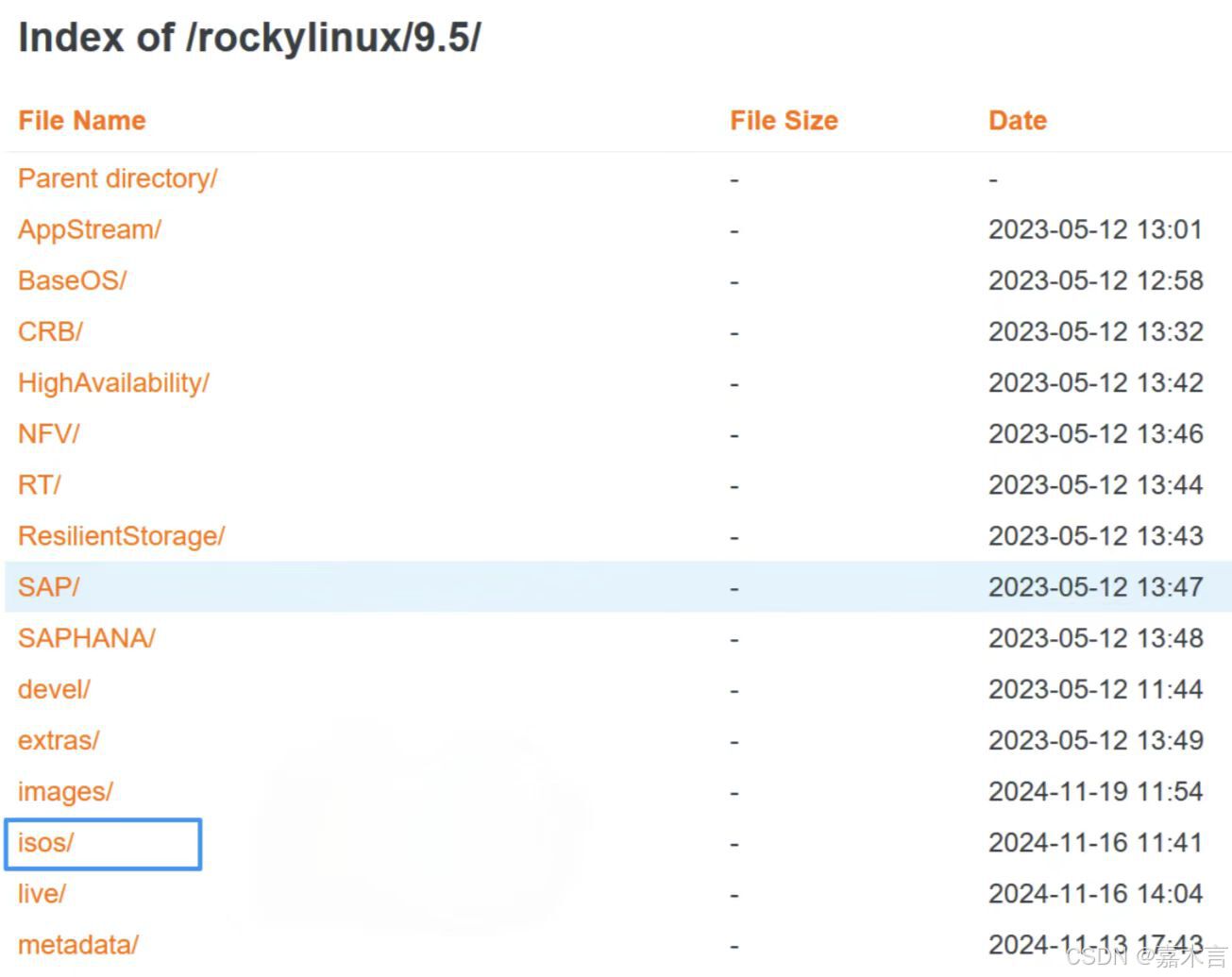Open the devel/ directory link
This screenshot has width=1232, height=977.
coord(54,689)
